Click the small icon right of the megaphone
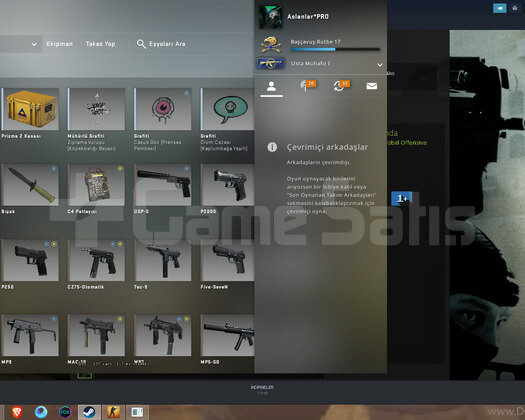The height and width of the screenshot is (420, 525). click(x=515, y=8)
